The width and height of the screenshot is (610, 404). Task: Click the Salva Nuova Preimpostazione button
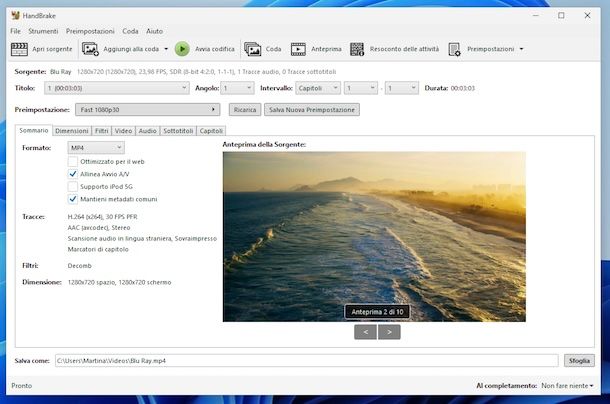[x=310, y=109]
